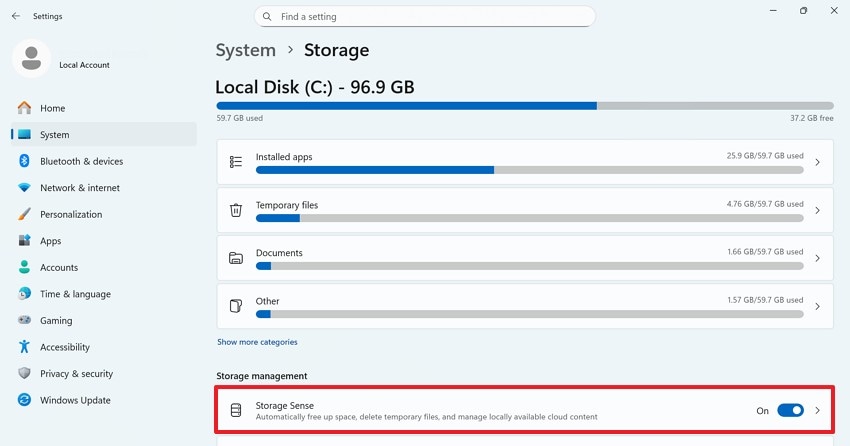Open Time & language settings
The image size is (850, 446).
click(75, 294)
